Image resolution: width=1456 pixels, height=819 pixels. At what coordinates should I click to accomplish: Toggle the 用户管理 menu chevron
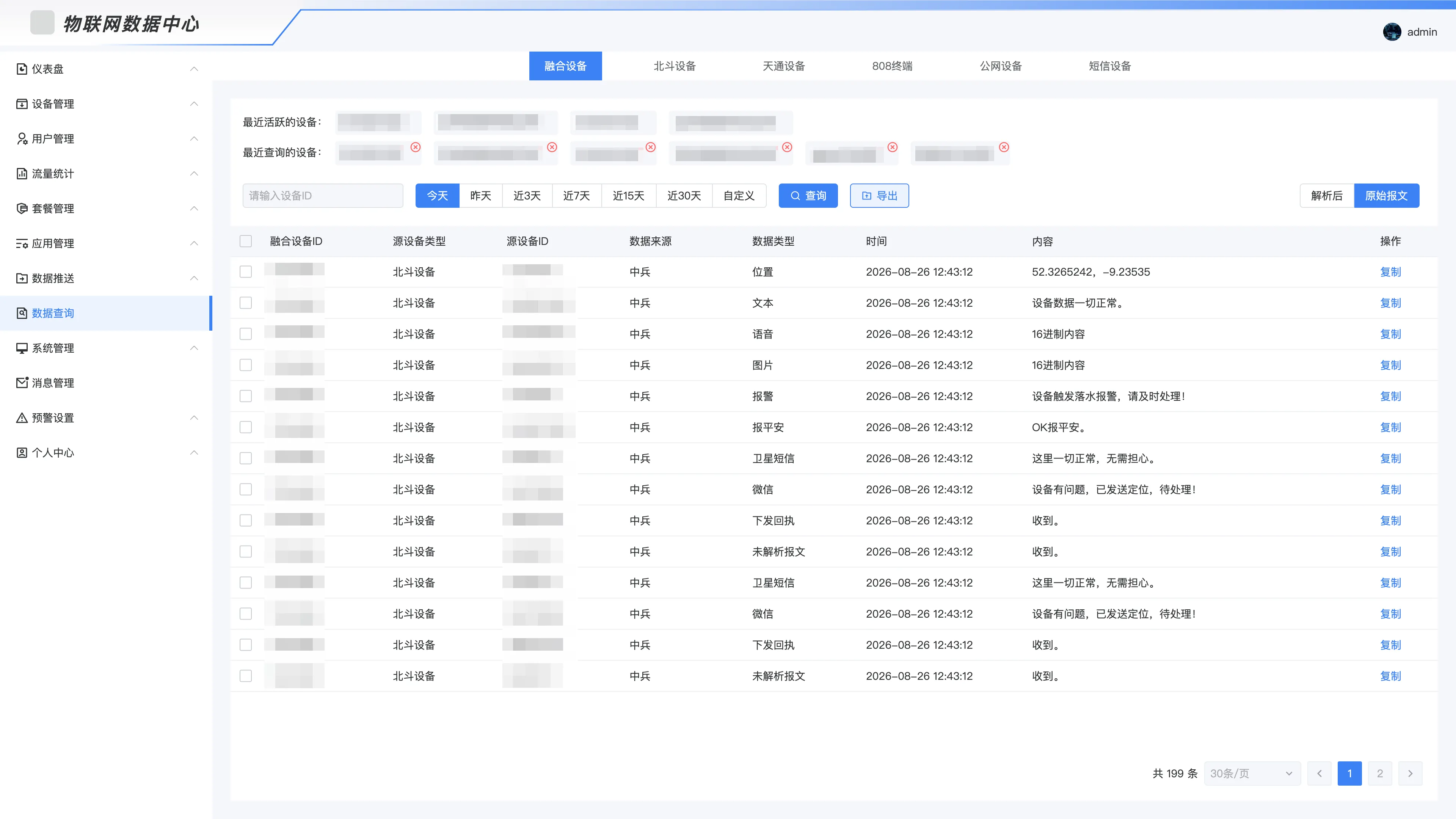(x=194, y=138)
